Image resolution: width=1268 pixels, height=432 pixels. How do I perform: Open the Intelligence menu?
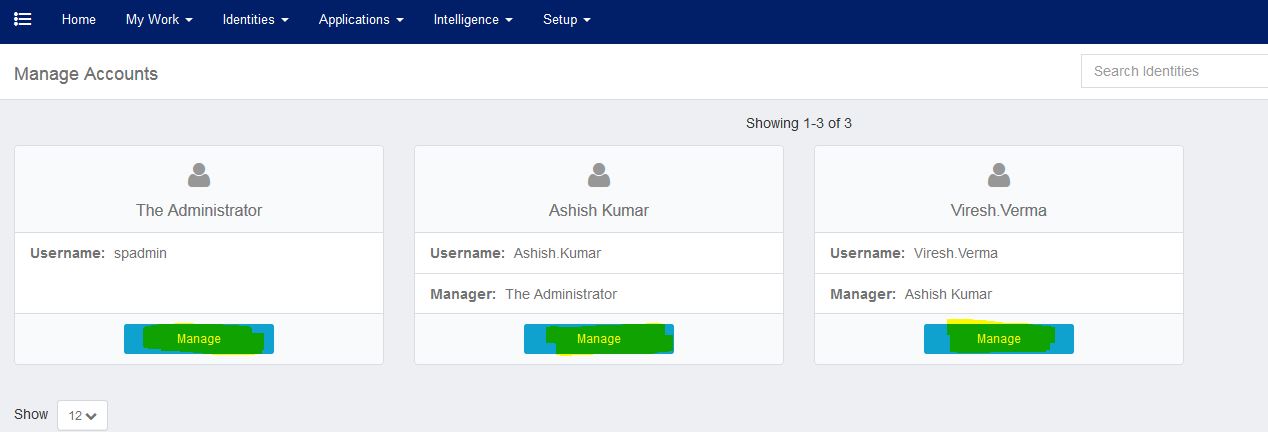[473, 19]
